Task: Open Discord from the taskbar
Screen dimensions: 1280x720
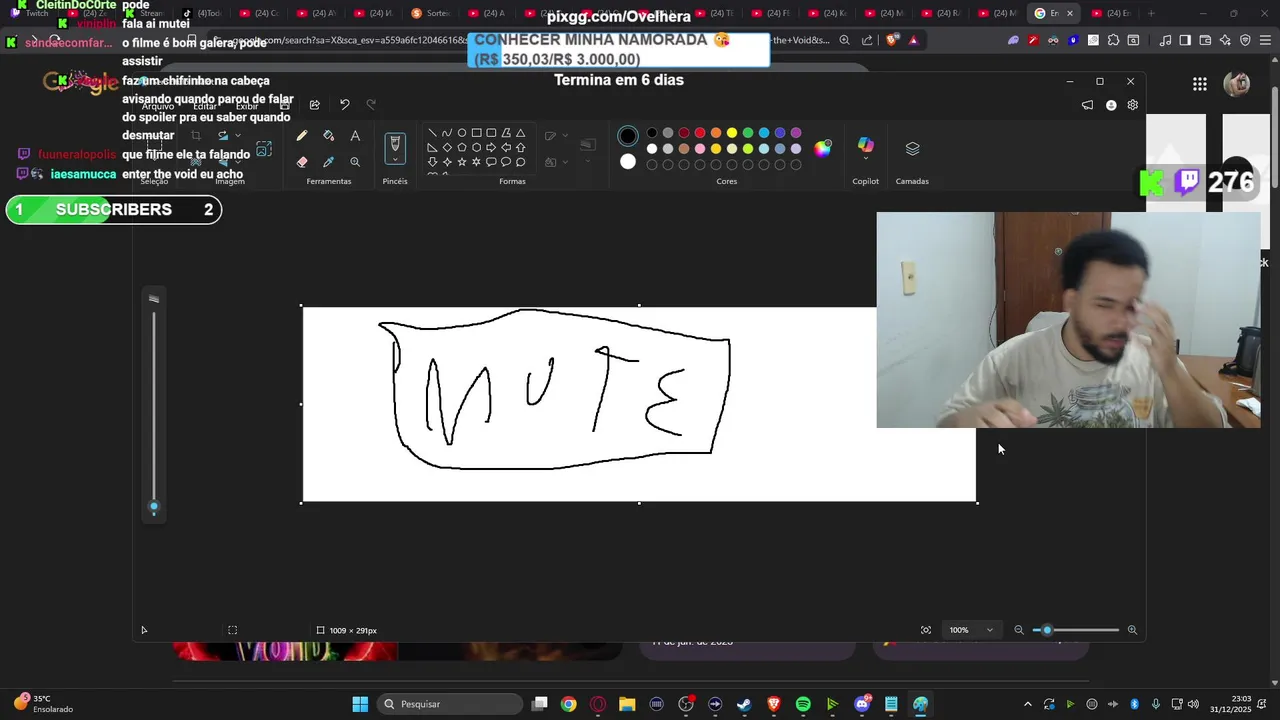Action: point(862,704)
